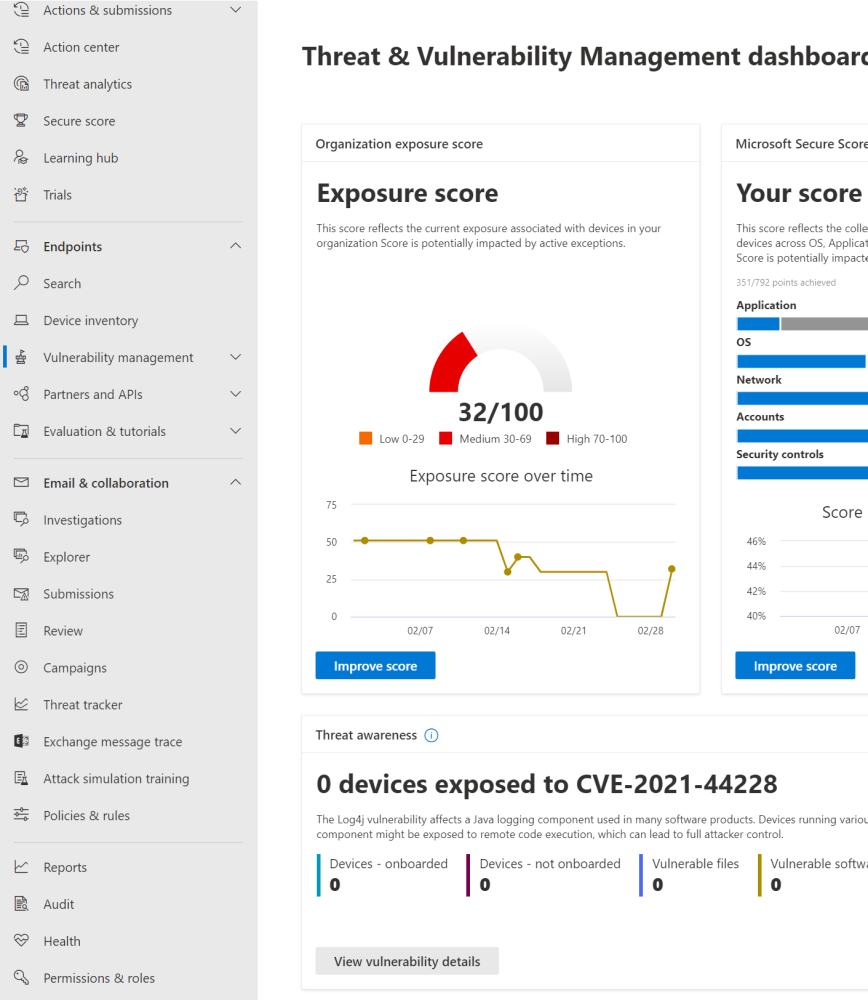Click View vulnerability details
Viewport: 868px width, 1000px height.
click(x=406, y=960)
